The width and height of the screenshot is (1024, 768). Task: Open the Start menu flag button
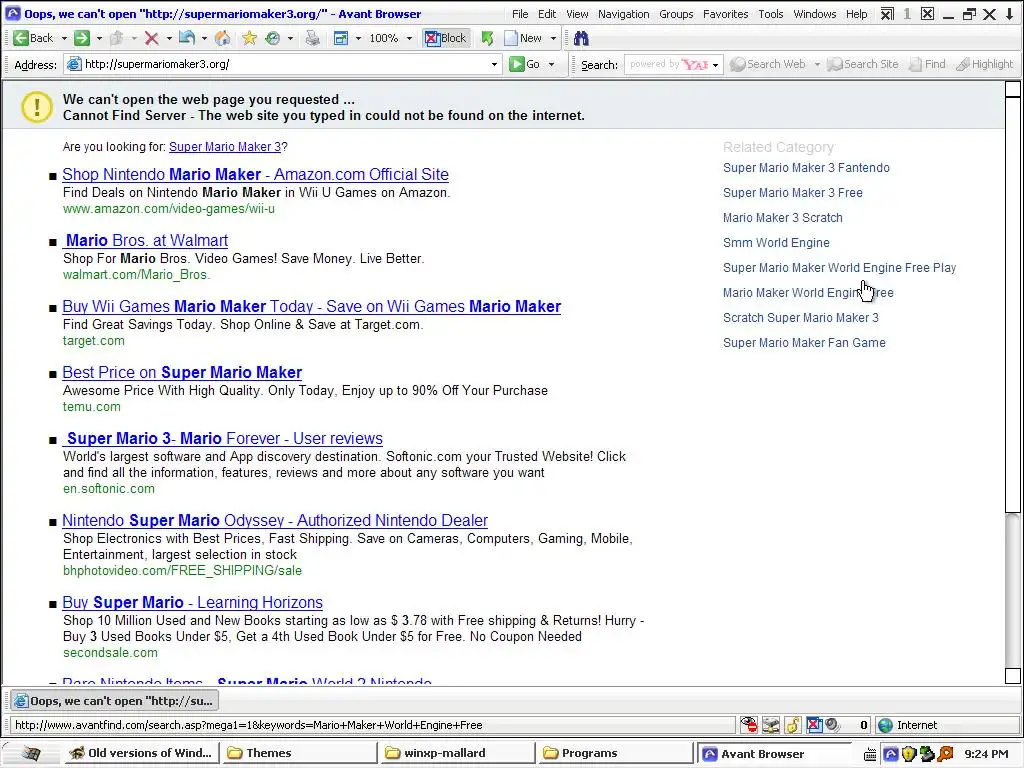(31, 753)
